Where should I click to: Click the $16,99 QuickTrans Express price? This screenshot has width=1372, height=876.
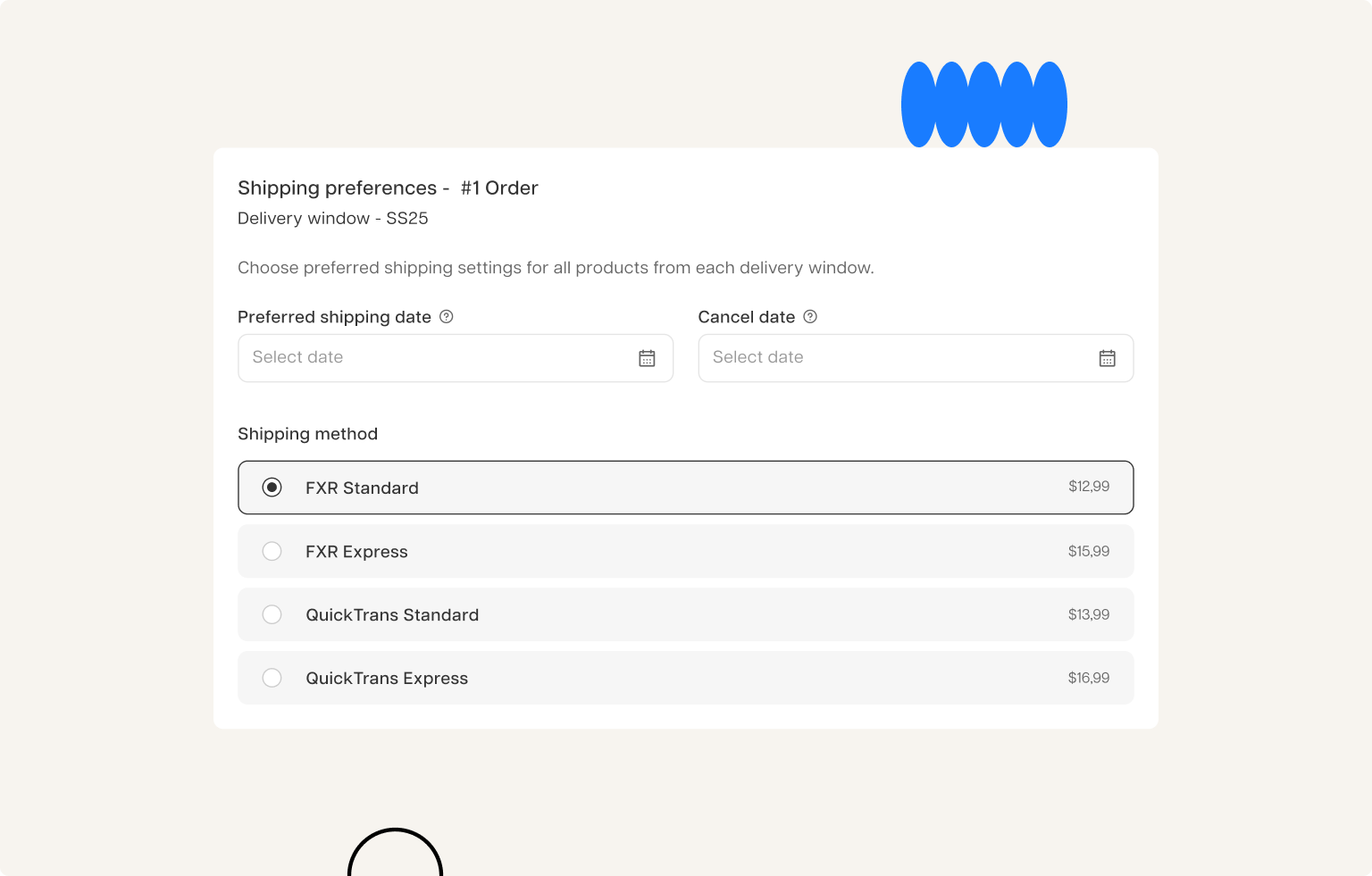(1088, 679)
